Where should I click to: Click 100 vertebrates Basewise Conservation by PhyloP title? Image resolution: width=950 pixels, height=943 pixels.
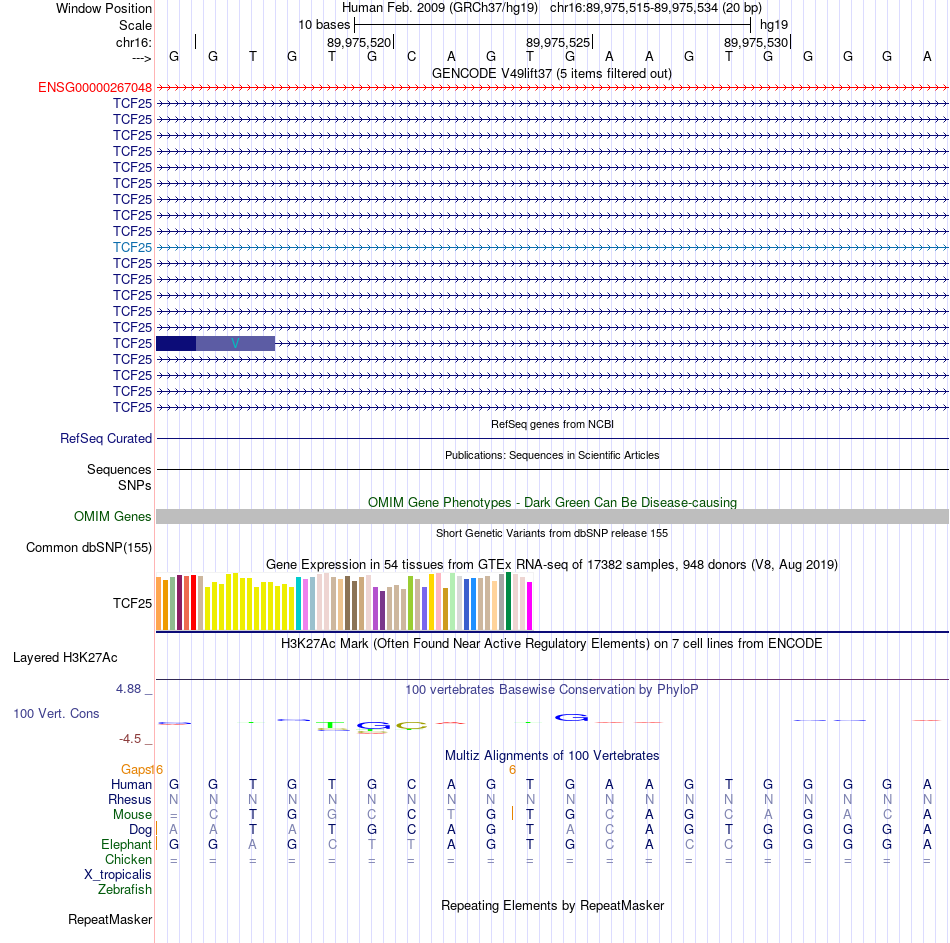coord(552,690)
